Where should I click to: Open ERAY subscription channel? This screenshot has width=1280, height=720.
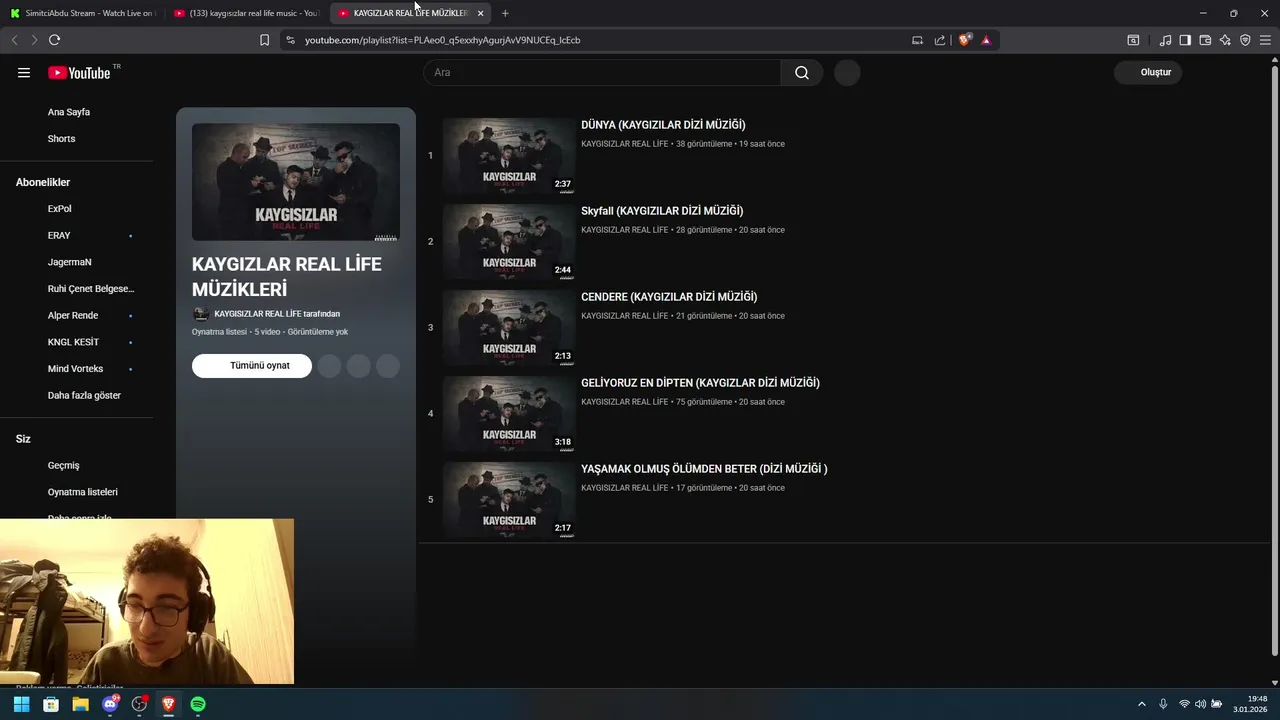point(59,235)
